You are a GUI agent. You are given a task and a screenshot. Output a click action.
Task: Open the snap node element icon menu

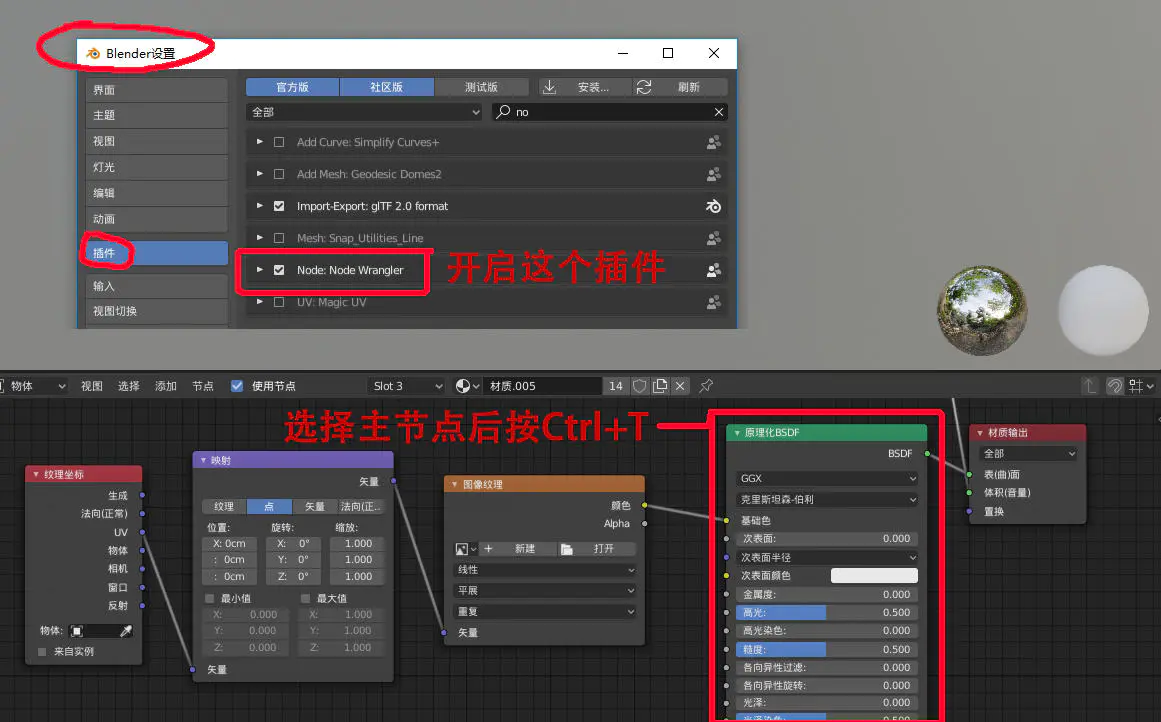[x=1140, y=386]
